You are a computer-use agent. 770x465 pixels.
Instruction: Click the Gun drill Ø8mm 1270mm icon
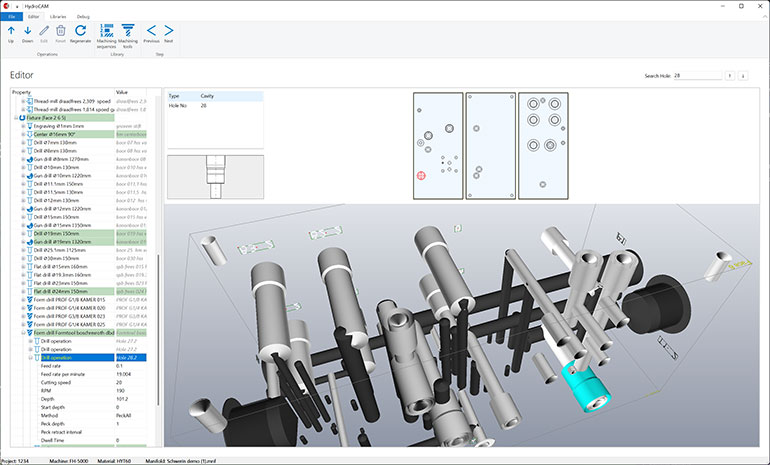pyautogui.click(x=30, y=159)
